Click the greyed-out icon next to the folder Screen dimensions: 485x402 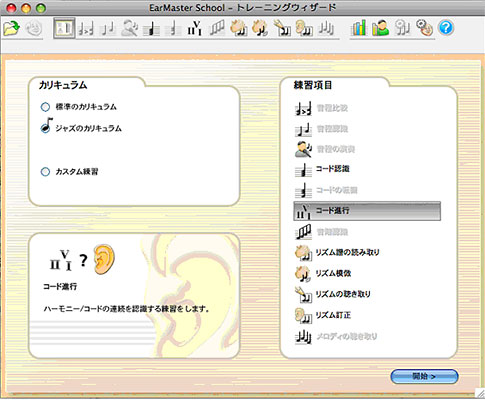(x=34, y=28)
